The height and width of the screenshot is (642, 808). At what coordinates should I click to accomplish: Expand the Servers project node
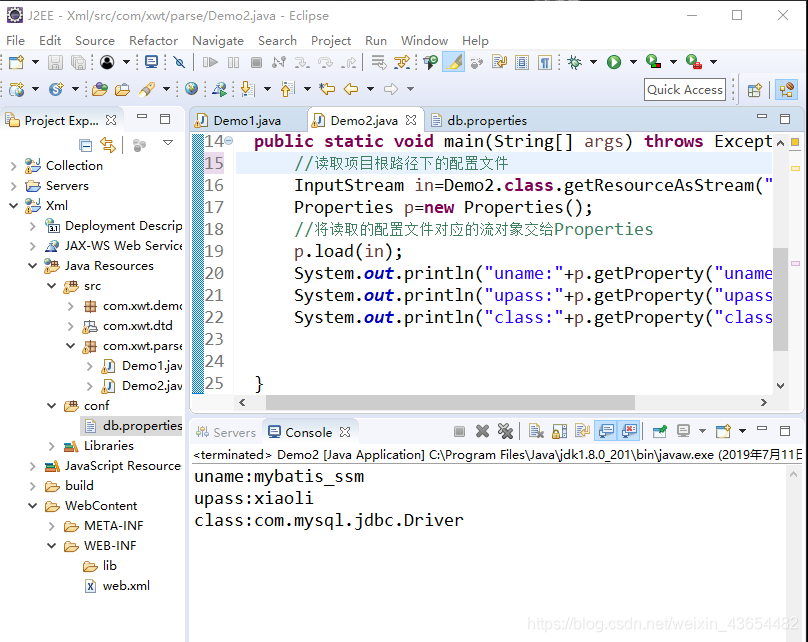14,186
